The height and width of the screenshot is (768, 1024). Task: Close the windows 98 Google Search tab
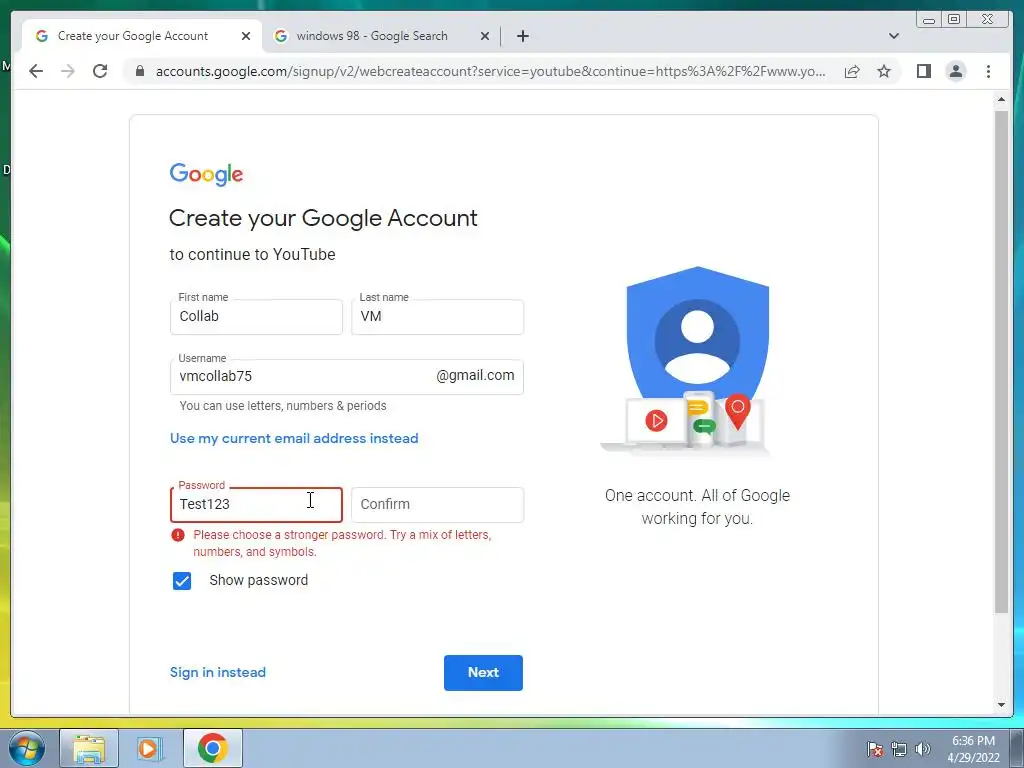(x=485, y=36)
